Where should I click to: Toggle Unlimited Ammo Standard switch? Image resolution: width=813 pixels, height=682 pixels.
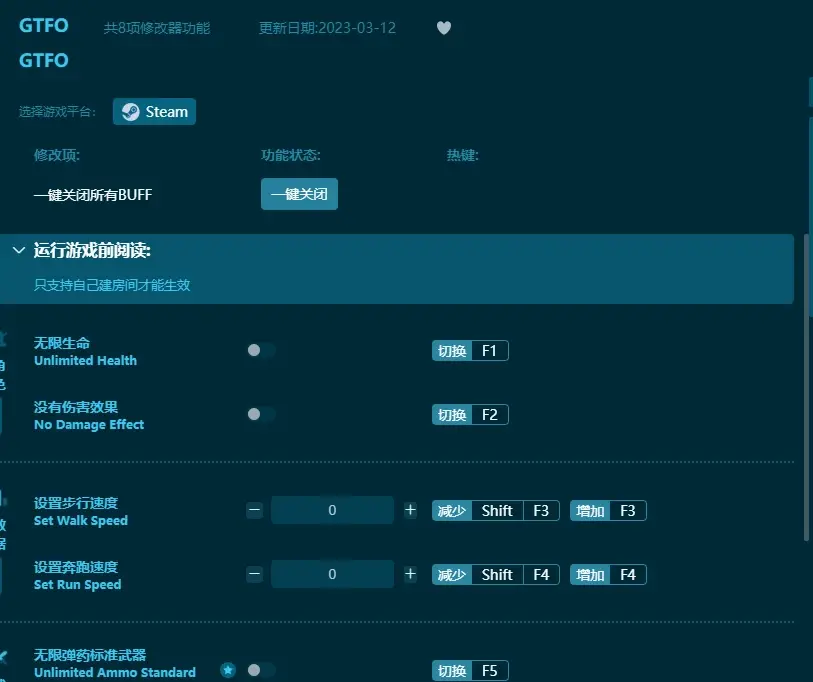[261, 670]
